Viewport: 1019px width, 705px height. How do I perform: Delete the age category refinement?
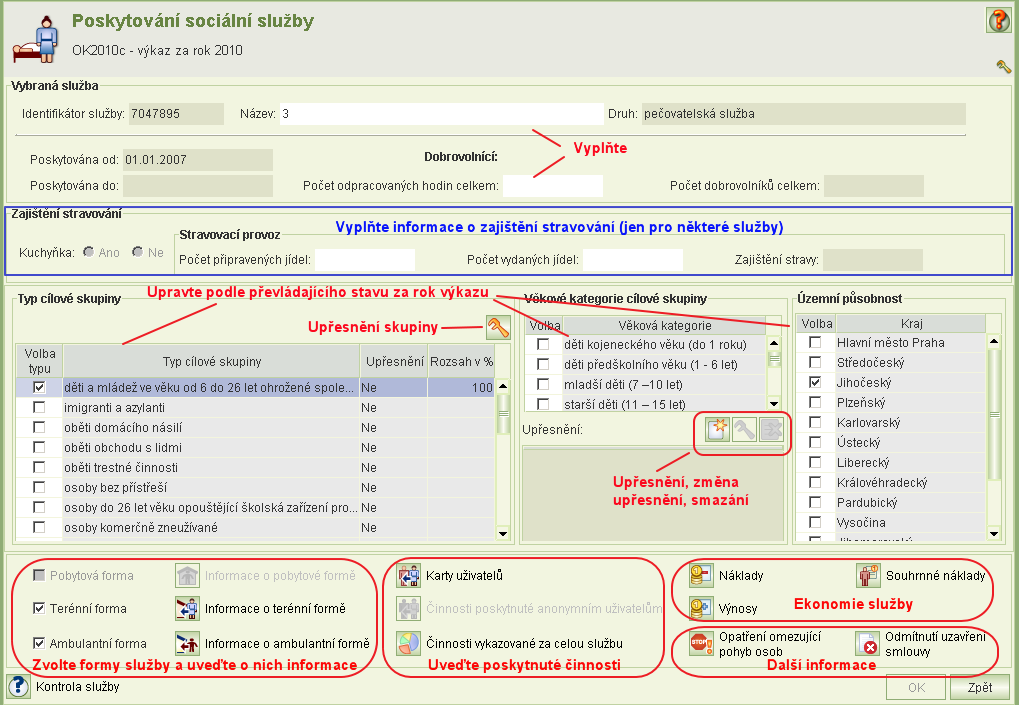point(771,429)
